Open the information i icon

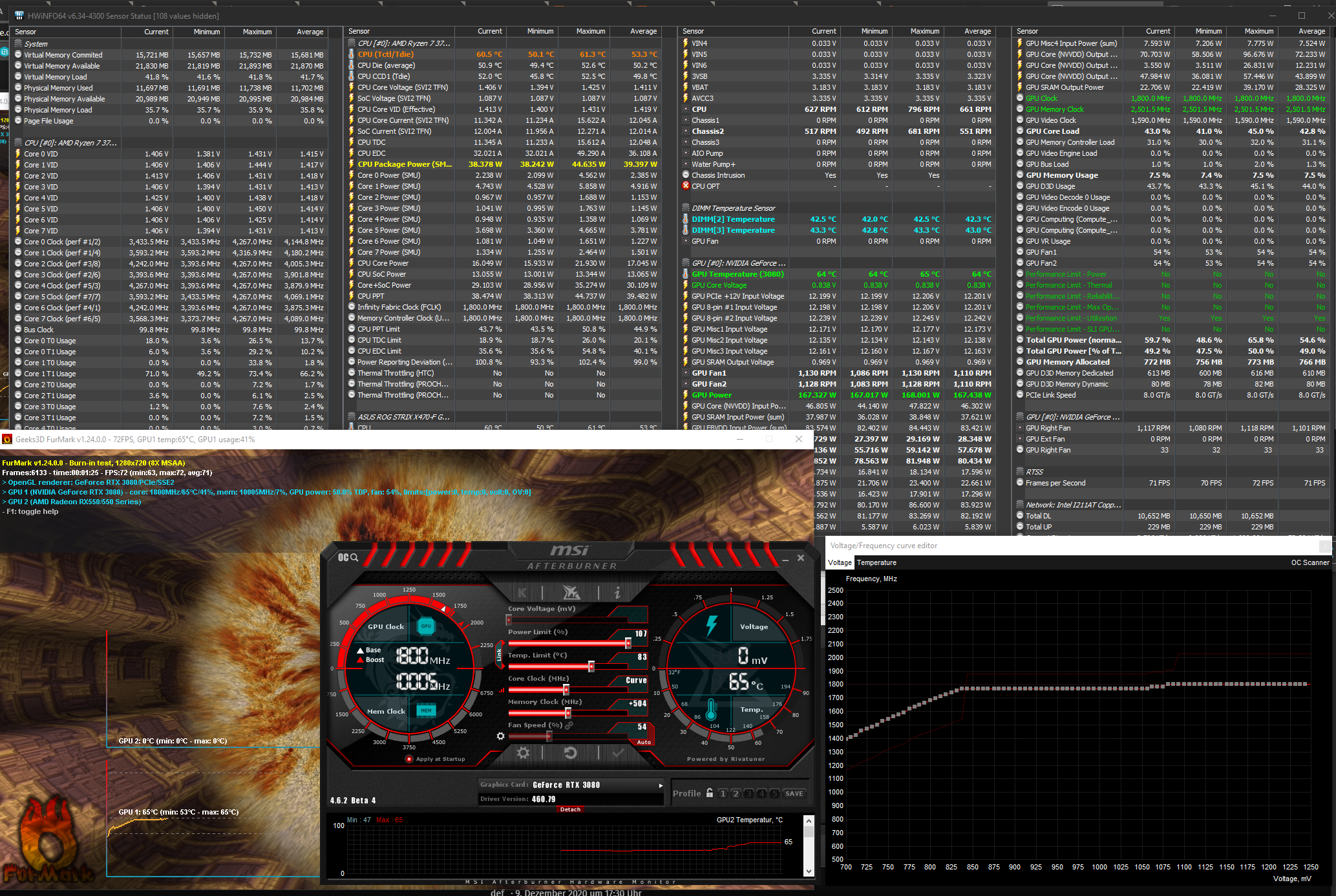click(617, 592)
